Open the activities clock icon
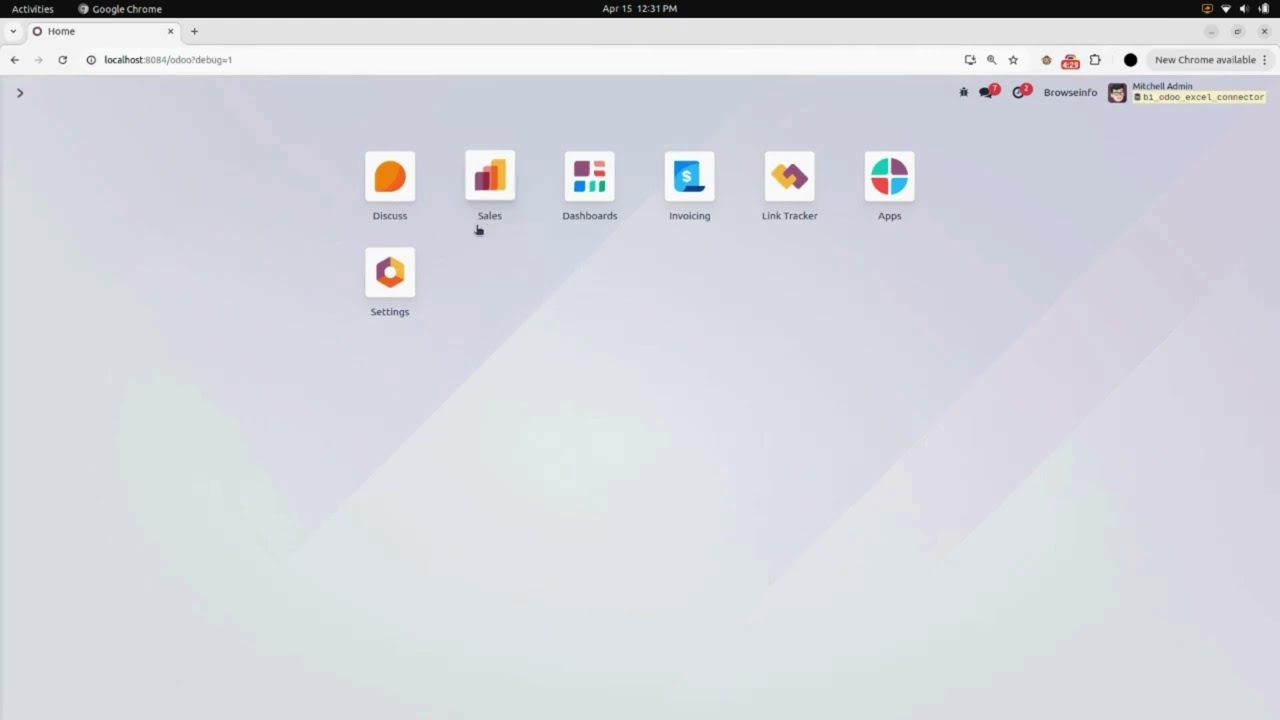This screenshot has width=1280, height=720. [1020, 92]
